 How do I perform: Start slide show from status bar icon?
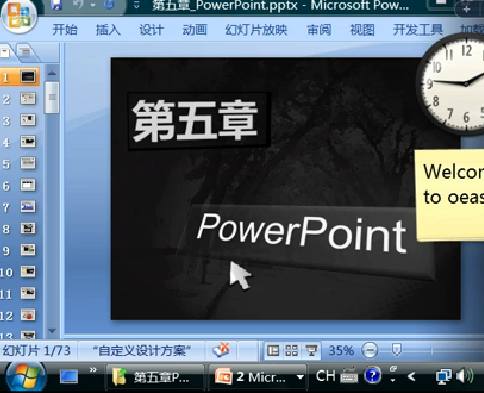311,351
